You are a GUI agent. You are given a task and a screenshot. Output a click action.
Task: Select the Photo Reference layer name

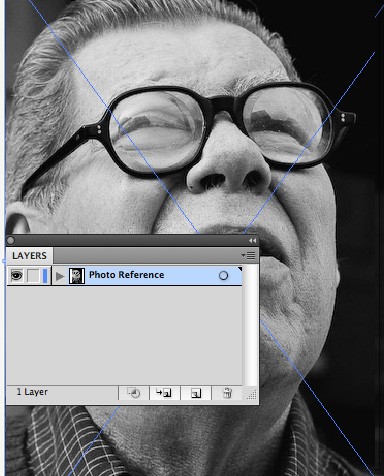click(126, 275)
